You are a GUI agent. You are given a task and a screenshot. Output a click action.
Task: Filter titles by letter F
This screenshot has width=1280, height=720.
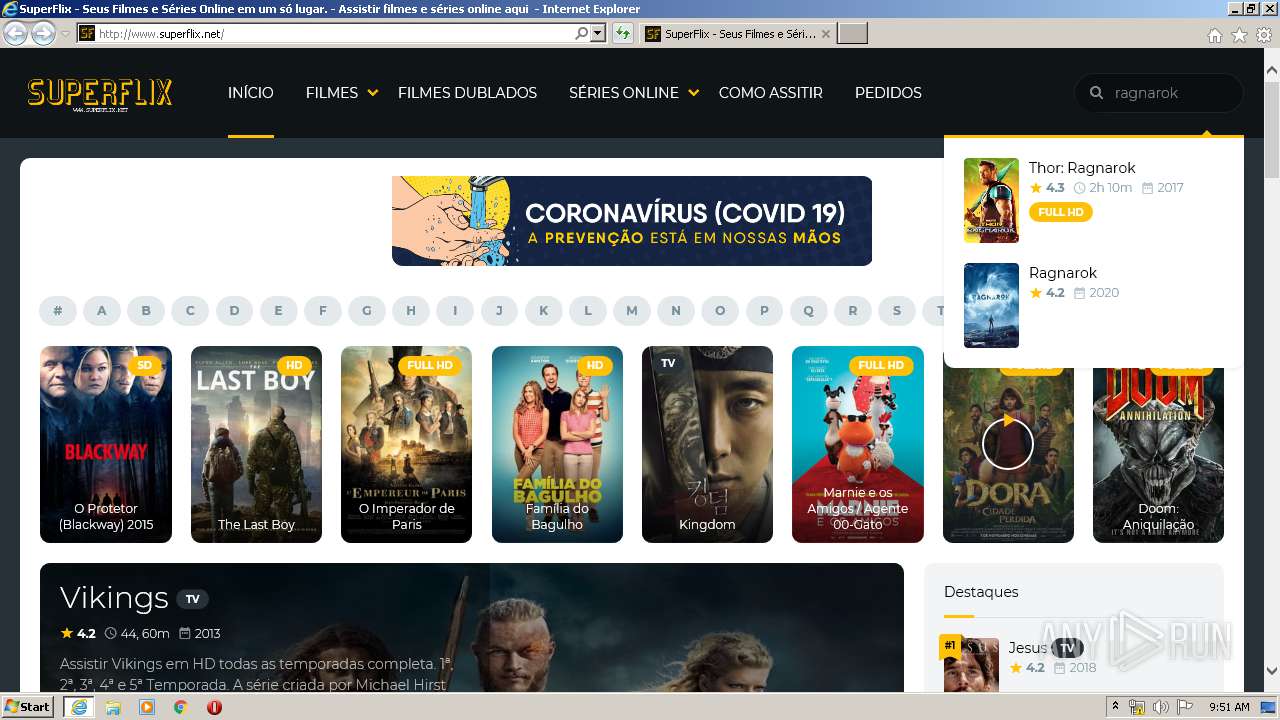click(x=323, y=311)
